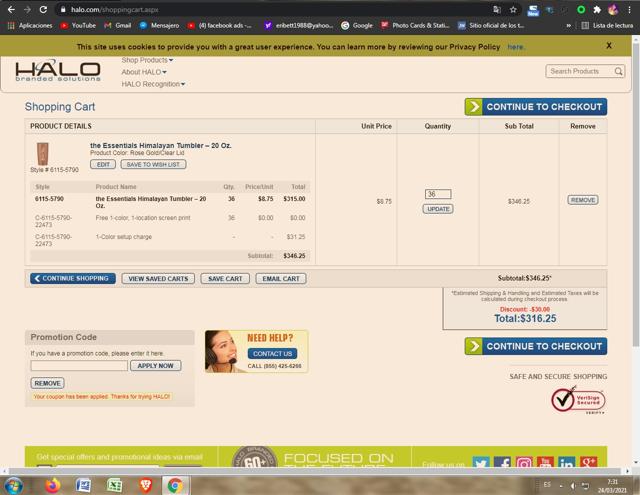The width and height of the screenshot is (640, 495).
Task: Expand the Shop Products menu
Action: click(x=147, y=60)
